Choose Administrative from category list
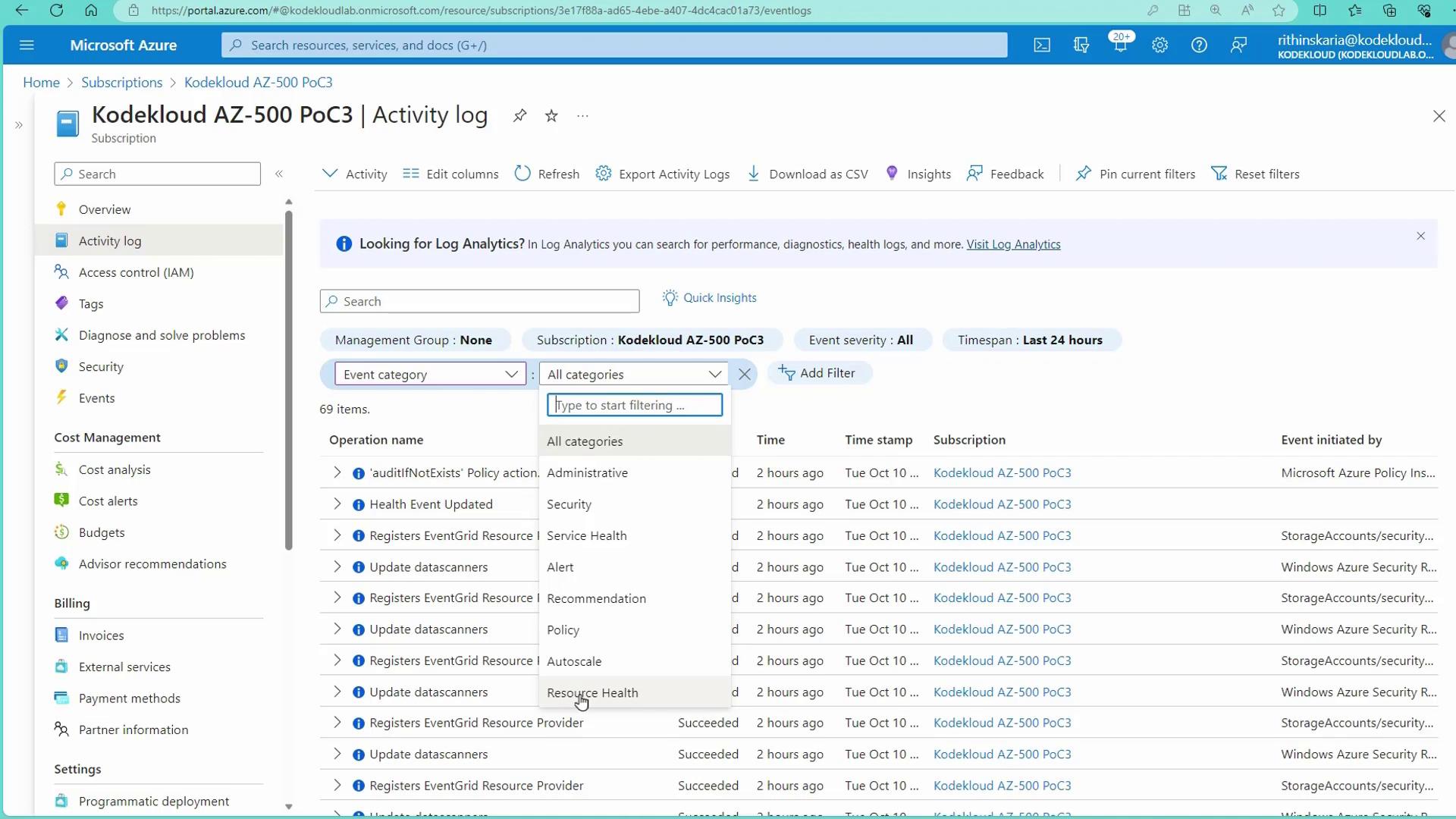The height and width of the screenshot is (819, 1456). [587, 472]
